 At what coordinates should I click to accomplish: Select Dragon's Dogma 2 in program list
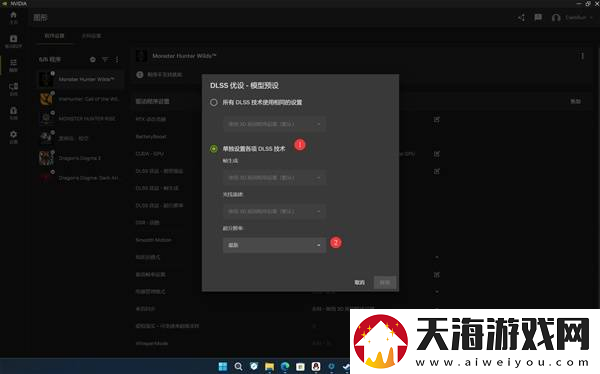(80, 158)
